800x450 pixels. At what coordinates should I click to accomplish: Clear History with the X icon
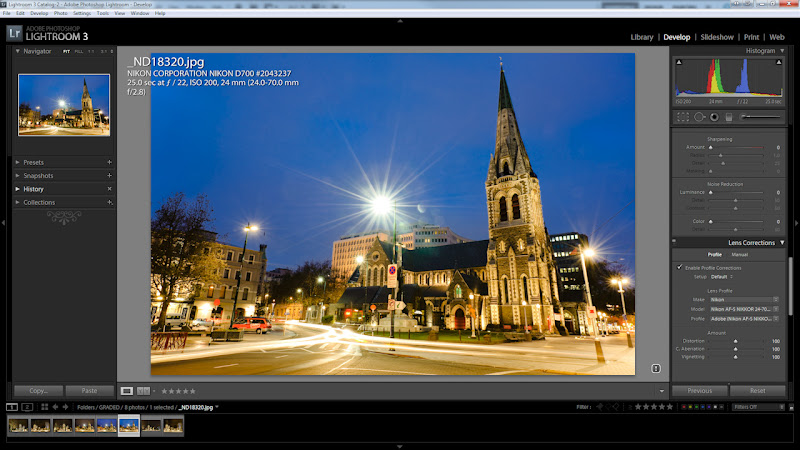click(x=109, y=188)
